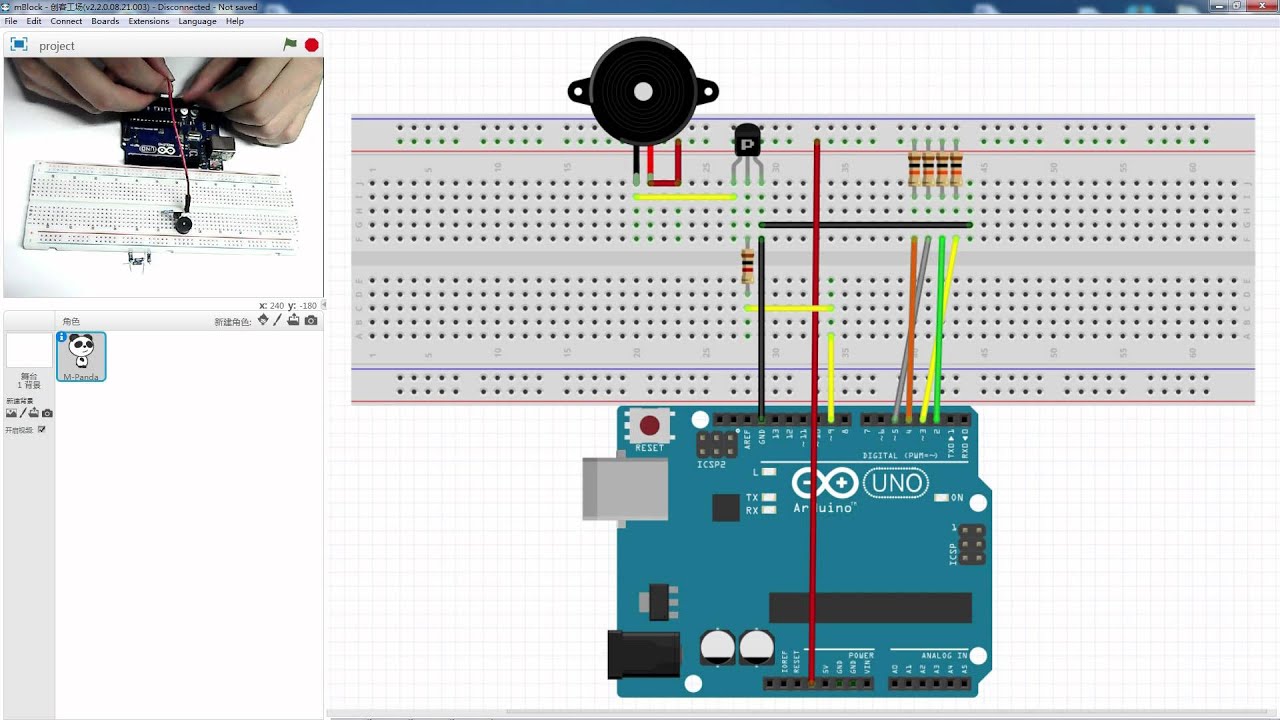
Task: Click the Arduino RESET button
Action: (649, 425)
